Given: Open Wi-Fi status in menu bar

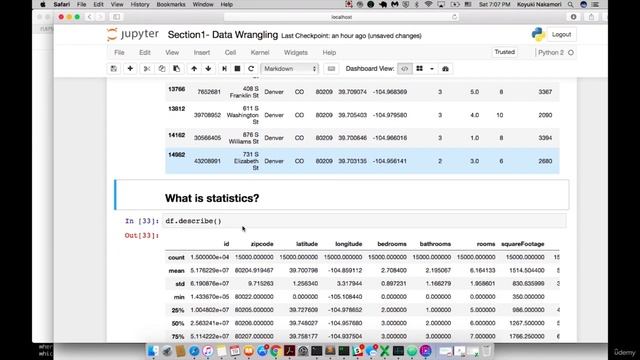Looking at the screenshot, I should (428, 4).
